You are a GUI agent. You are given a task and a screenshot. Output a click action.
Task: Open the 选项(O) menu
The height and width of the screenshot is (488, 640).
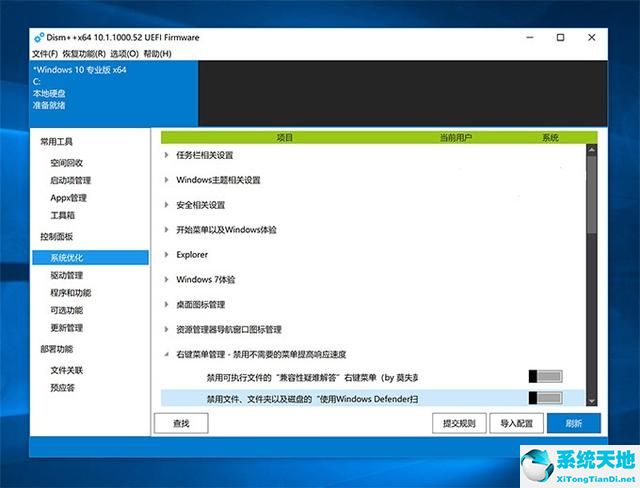point(124,54)
